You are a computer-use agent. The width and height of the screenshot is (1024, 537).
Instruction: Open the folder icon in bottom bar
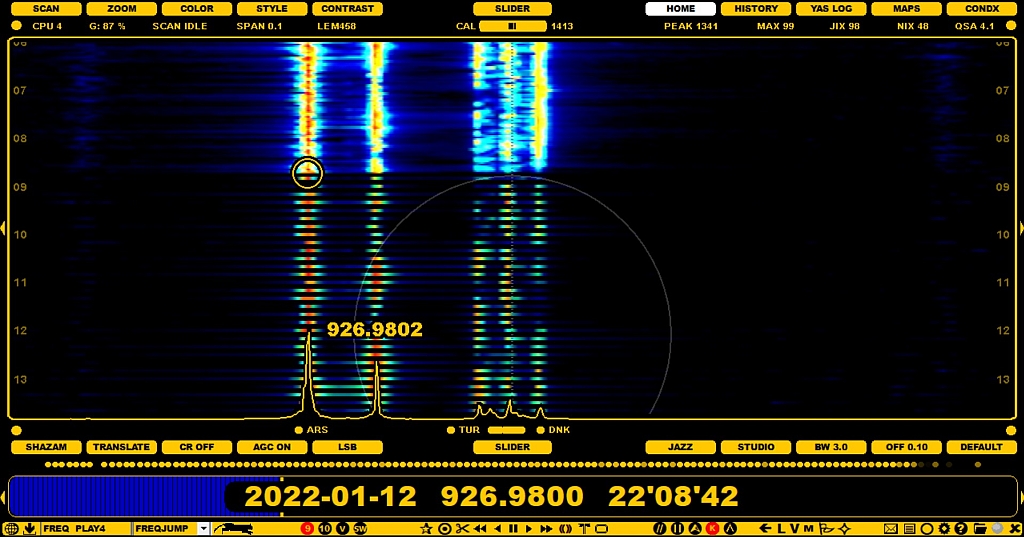click(977, 528)
